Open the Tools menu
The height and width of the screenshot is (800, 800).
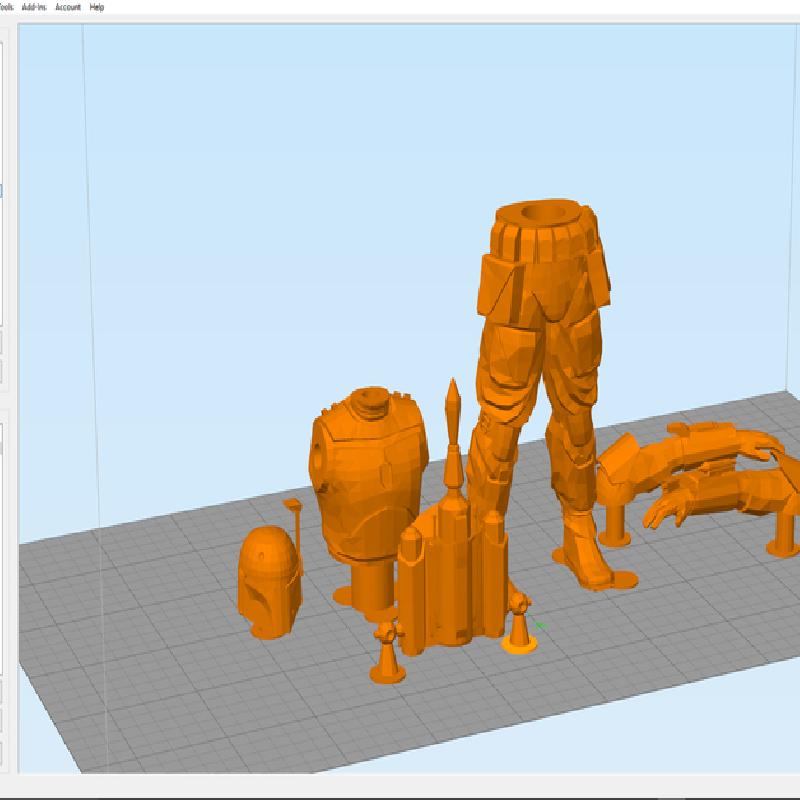(6, 7)
